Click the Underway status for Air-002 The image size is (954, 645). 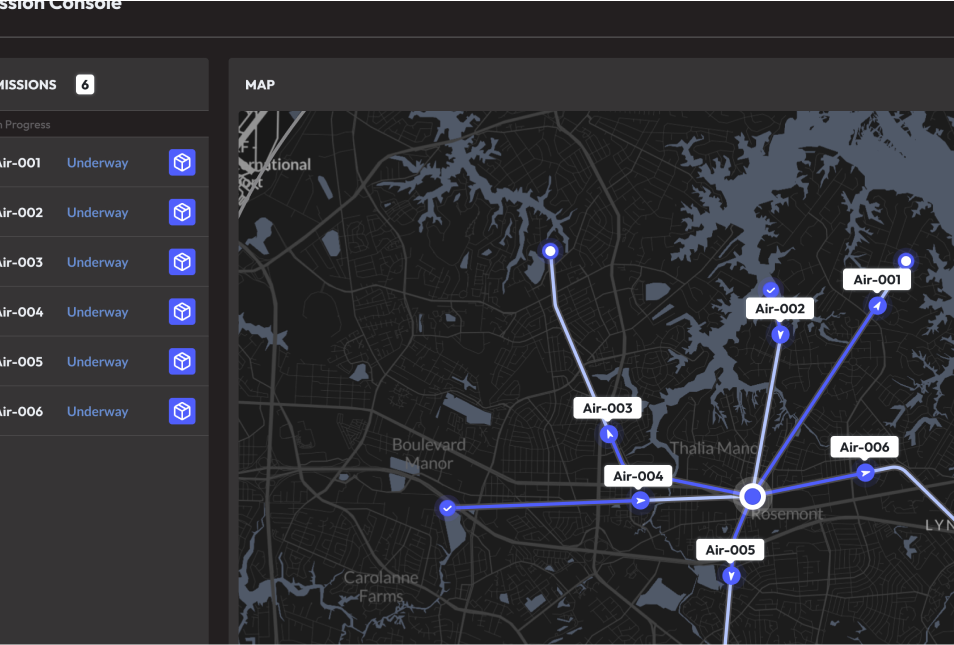[97, 212]
